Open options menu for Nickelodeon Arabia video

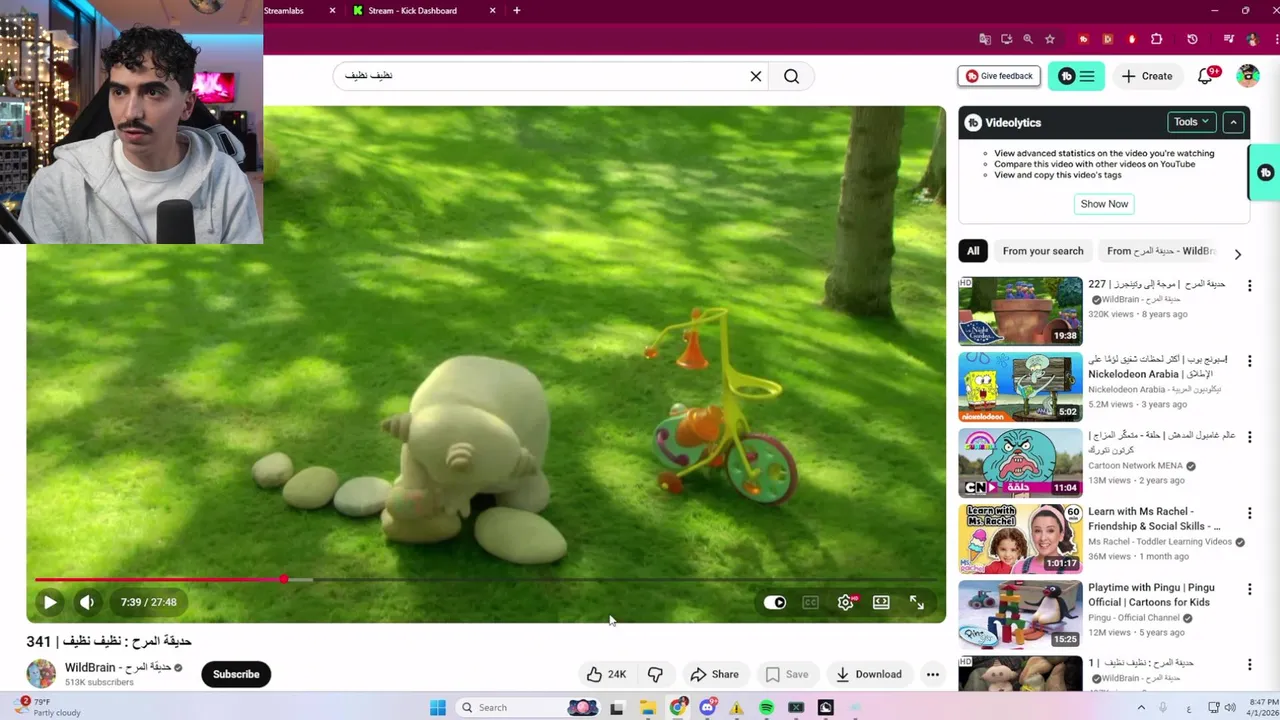point(1249,361)
